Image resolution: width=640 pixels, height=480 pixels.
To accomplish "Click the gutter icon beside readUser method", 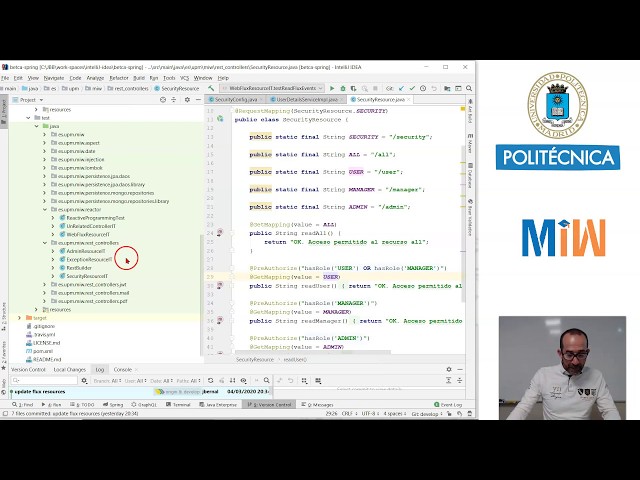I will [x=220, y=285].
